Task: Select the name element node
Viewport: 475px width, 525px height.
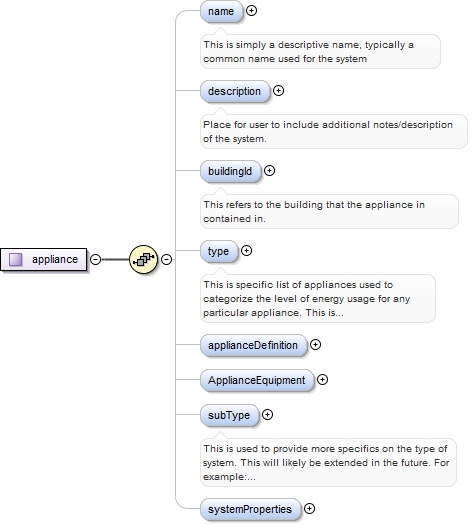Action: 221,11
